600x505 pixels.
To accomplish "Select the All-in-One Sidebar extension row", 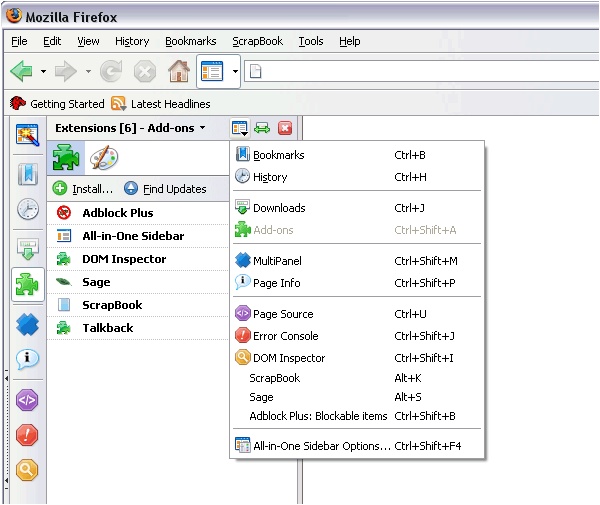I will pyautogui.click(x=138, y=236).
